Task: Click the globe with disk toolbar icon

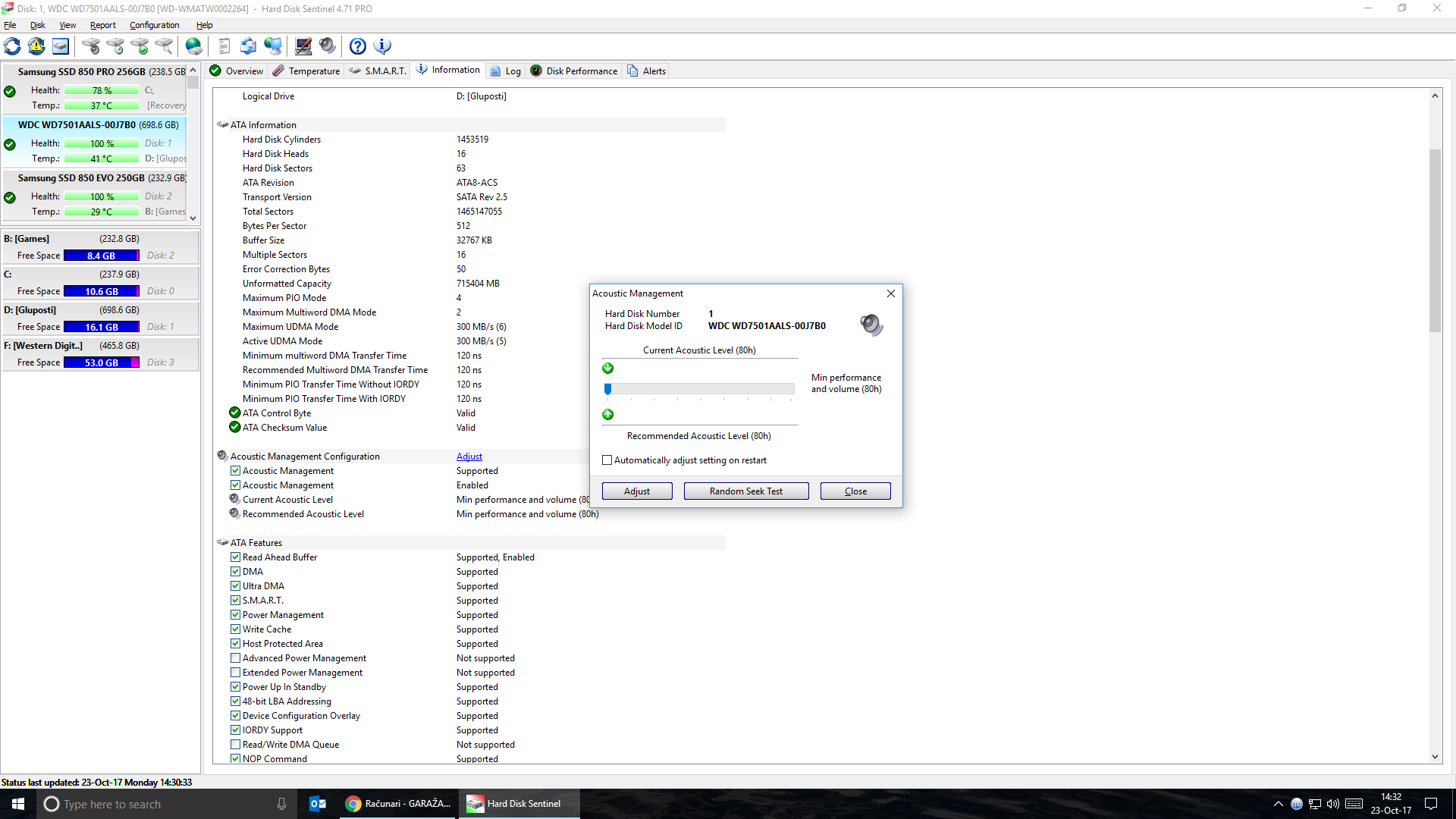Action: (194, 46)
